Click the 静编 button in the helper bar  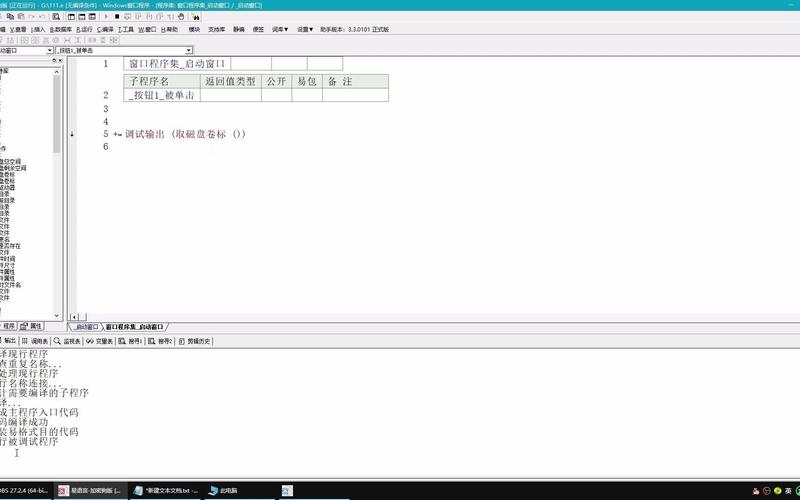[239, 30]
